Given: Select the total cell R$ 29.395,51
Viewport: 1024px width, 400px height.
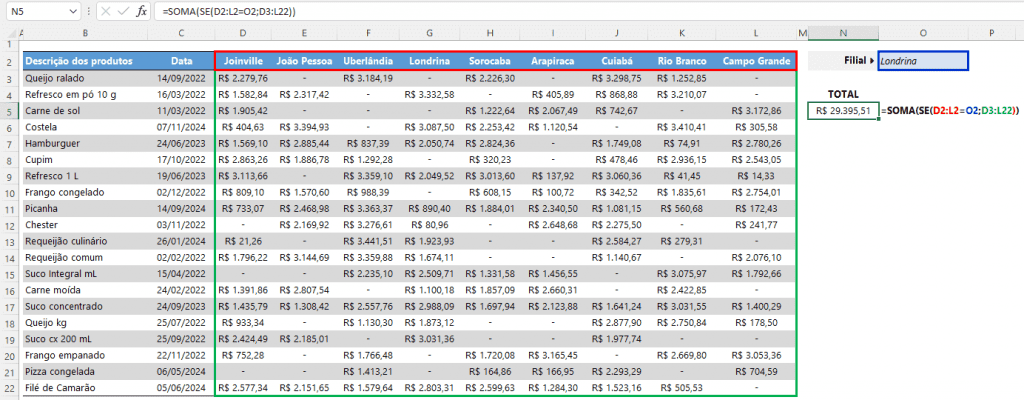Looking at the screenshot, I should coord(842,110).
